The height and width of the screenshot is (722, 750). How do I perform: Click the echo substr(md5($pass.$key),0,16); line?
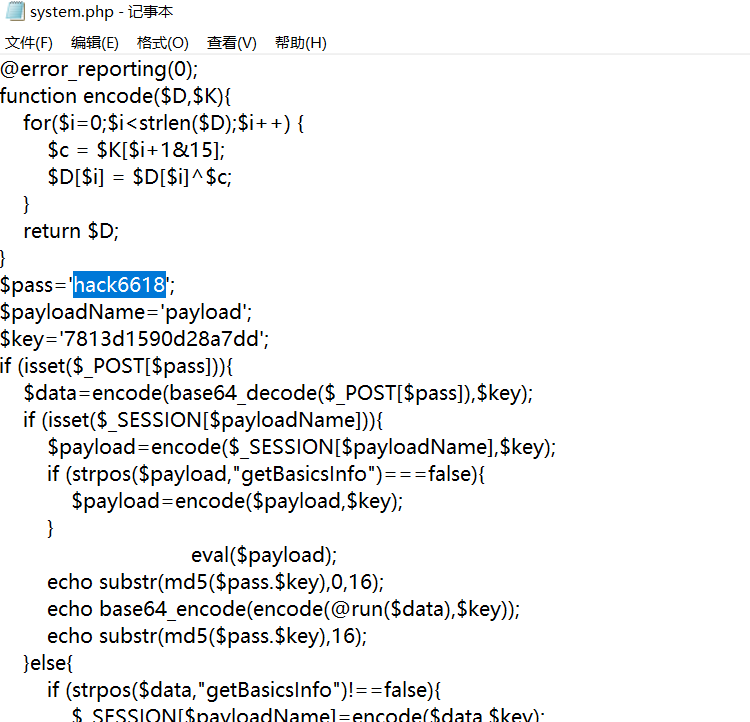click(x=216, y=582)
